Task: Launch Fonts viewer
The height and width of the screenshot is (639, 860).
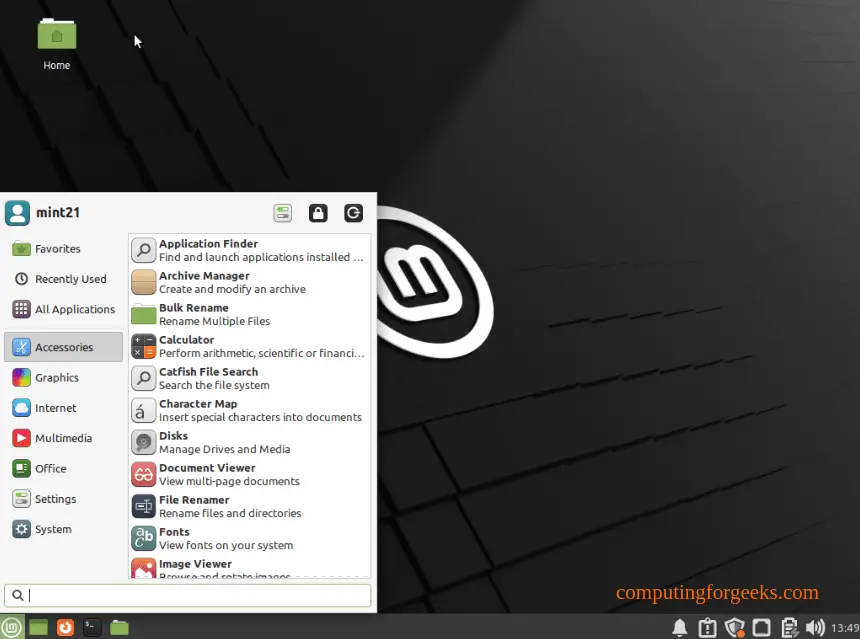Action: (250, 539)
